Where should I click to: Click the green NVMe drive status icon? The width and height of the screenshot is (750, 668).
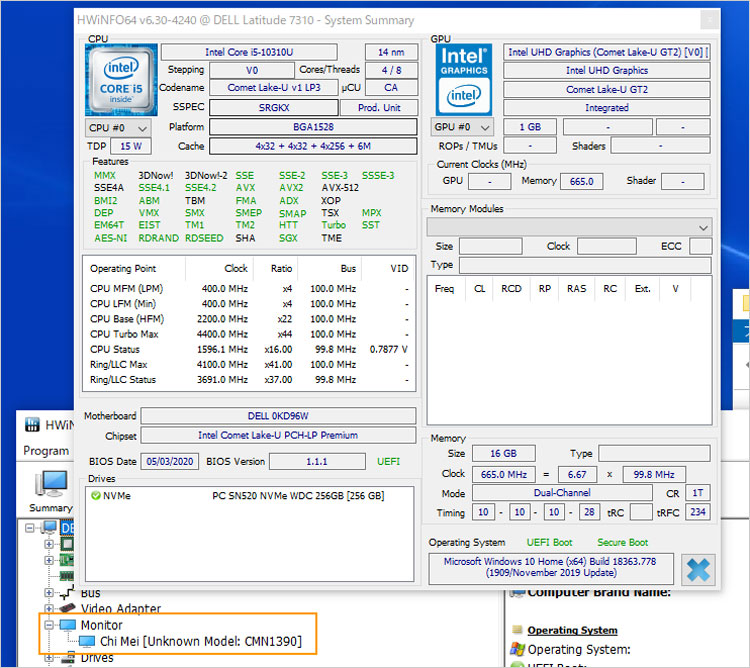(96, 495)
